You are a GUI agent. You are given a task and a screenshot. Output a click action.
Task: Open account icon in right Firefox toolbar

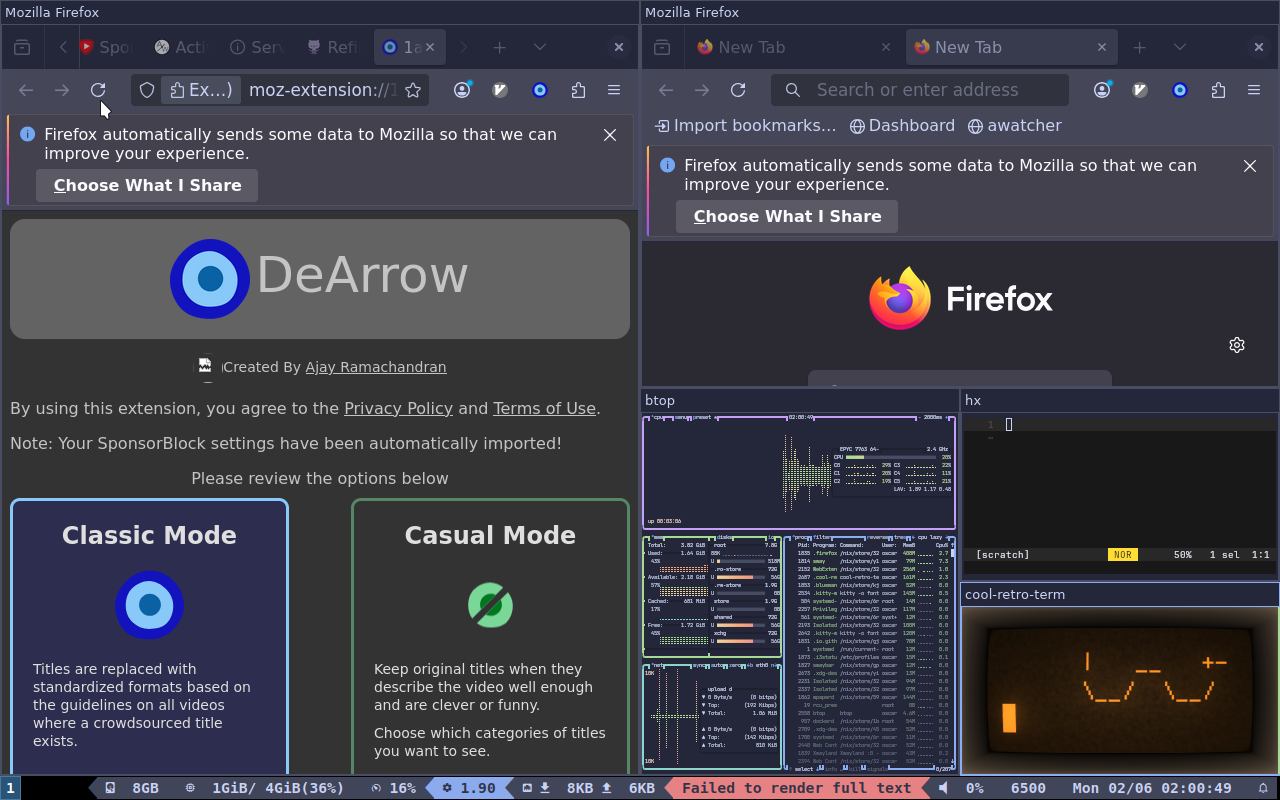click(1102, 90)
